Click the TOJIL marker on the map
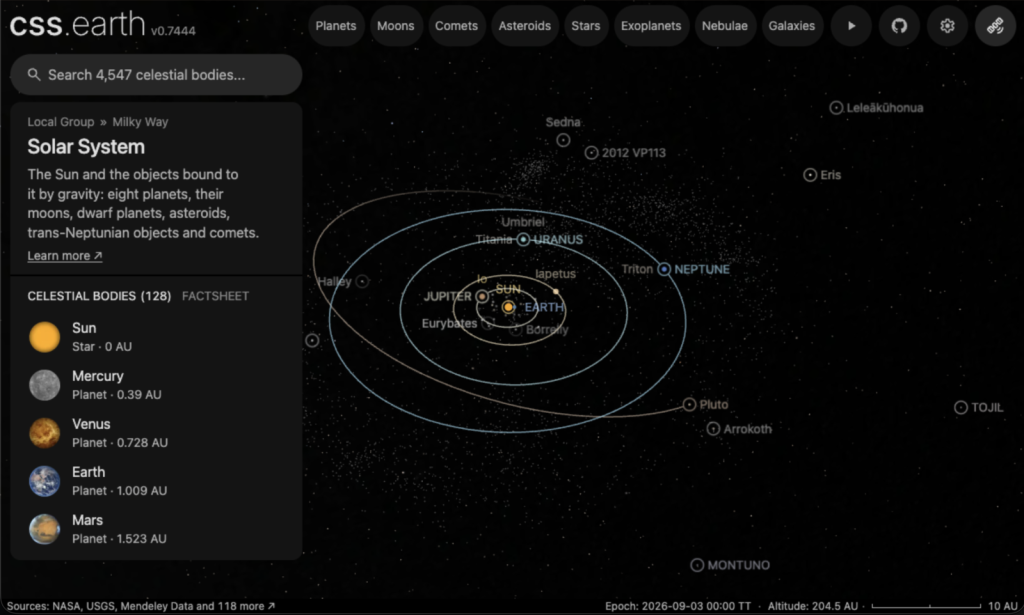 click(x=961, y=407)
